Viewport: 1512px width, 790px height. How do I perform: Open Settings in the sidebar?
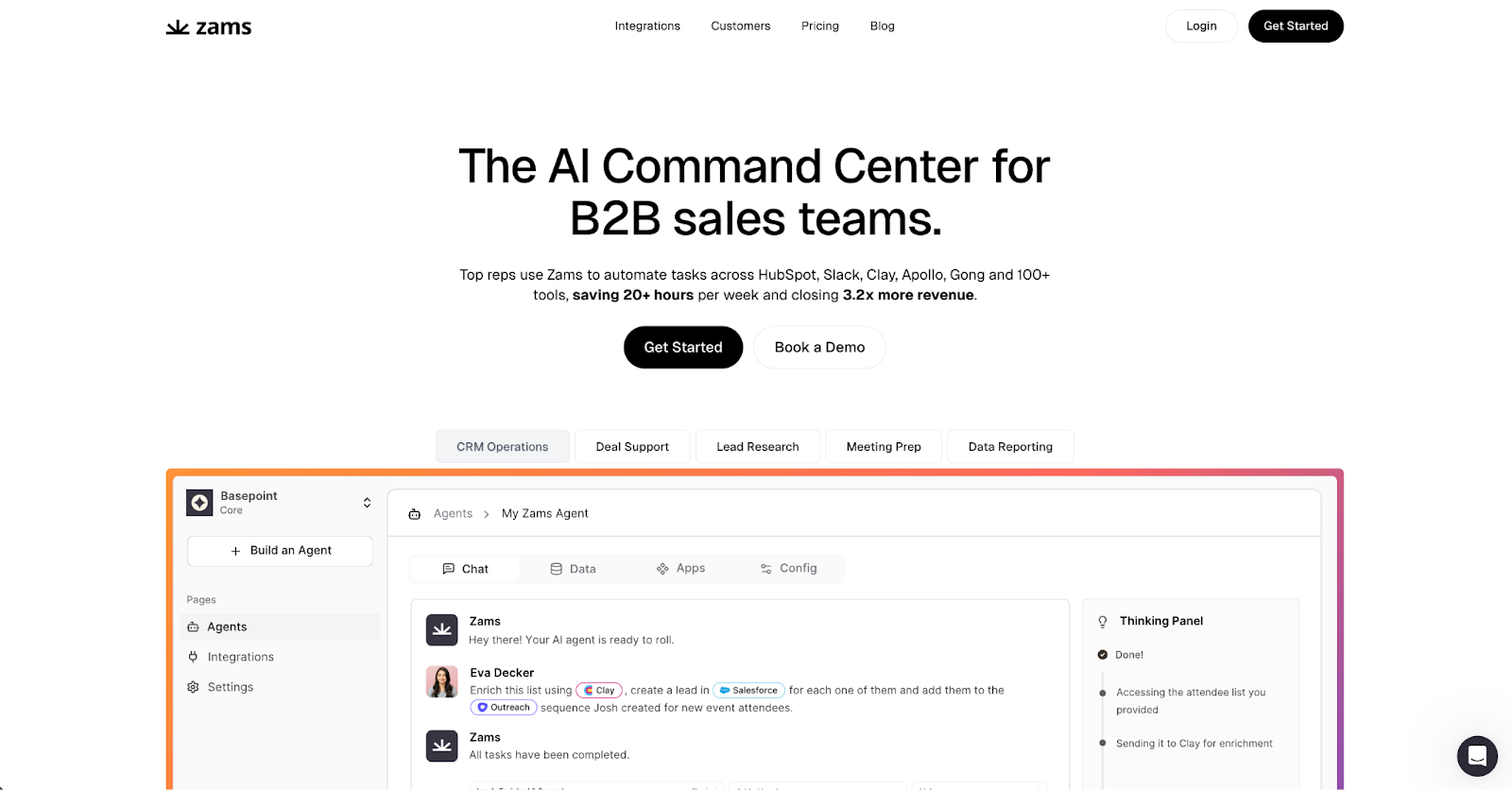coord(280,687)
